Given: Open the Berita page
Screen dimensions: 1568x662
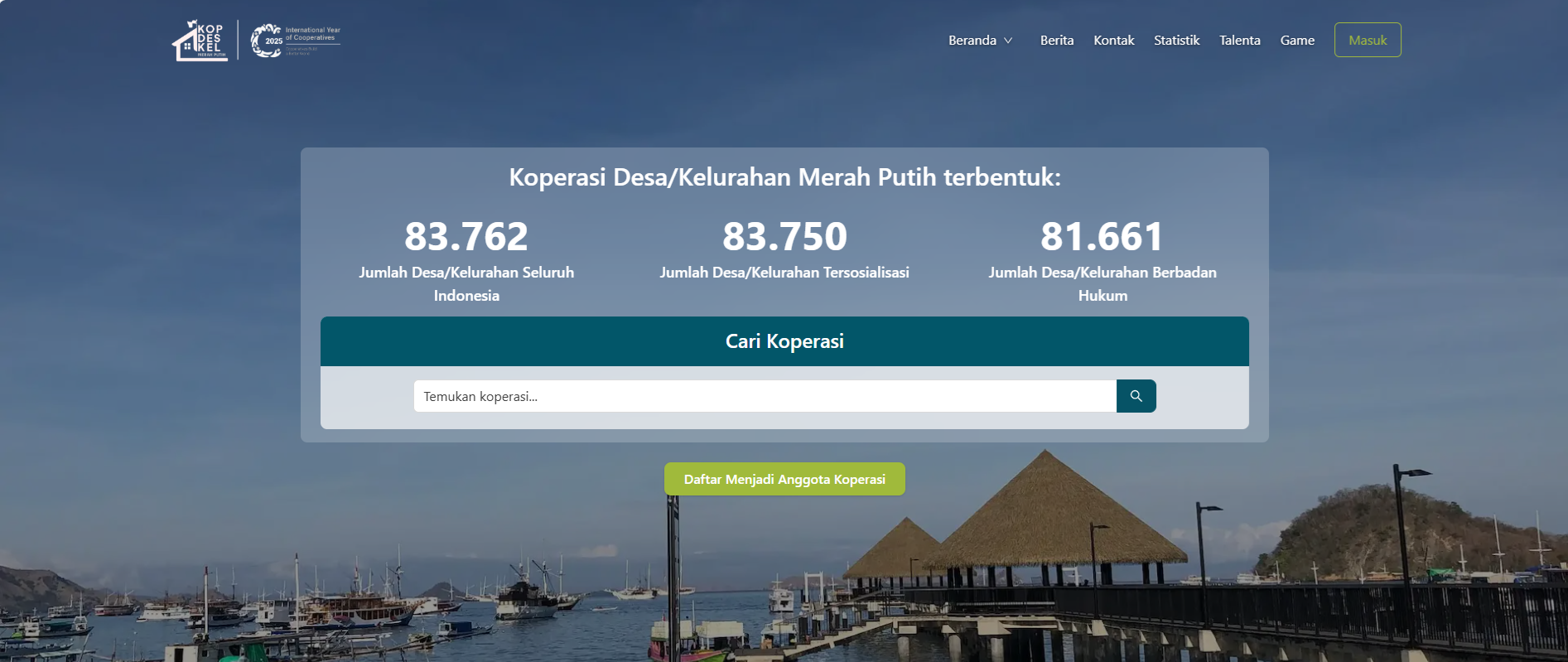Looking at the screenshot, I should 1057,41.
